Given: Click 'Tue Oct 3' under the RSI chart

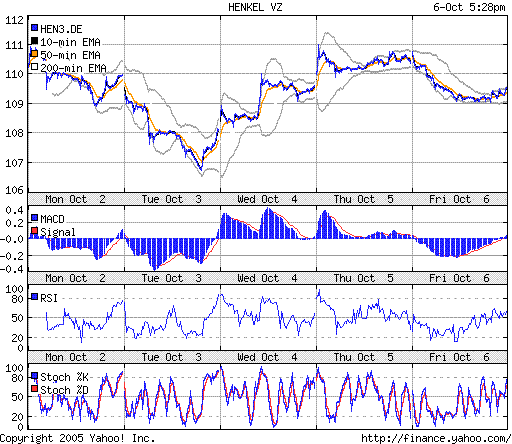Looking at the screenshot, I should 172,357.
